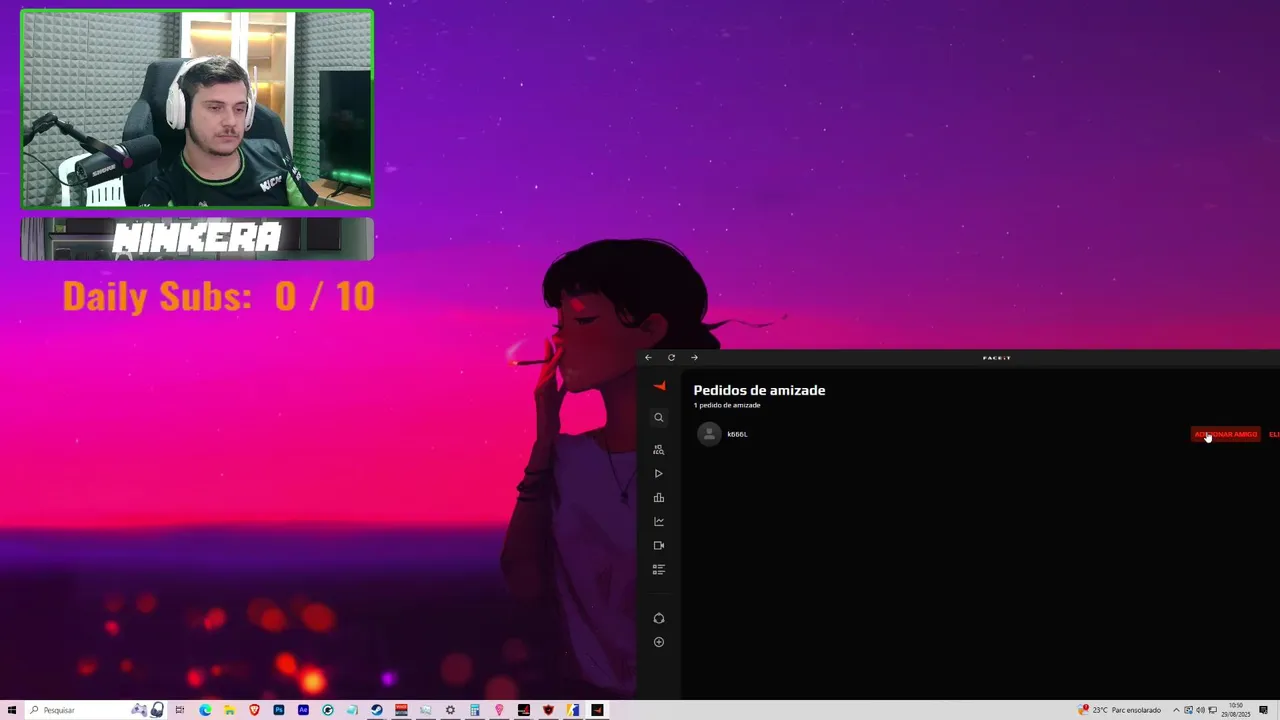Click the play triangle icon in FACEIT sidebar
This screenshot has width=1280, height=720.
coord(659,474)
